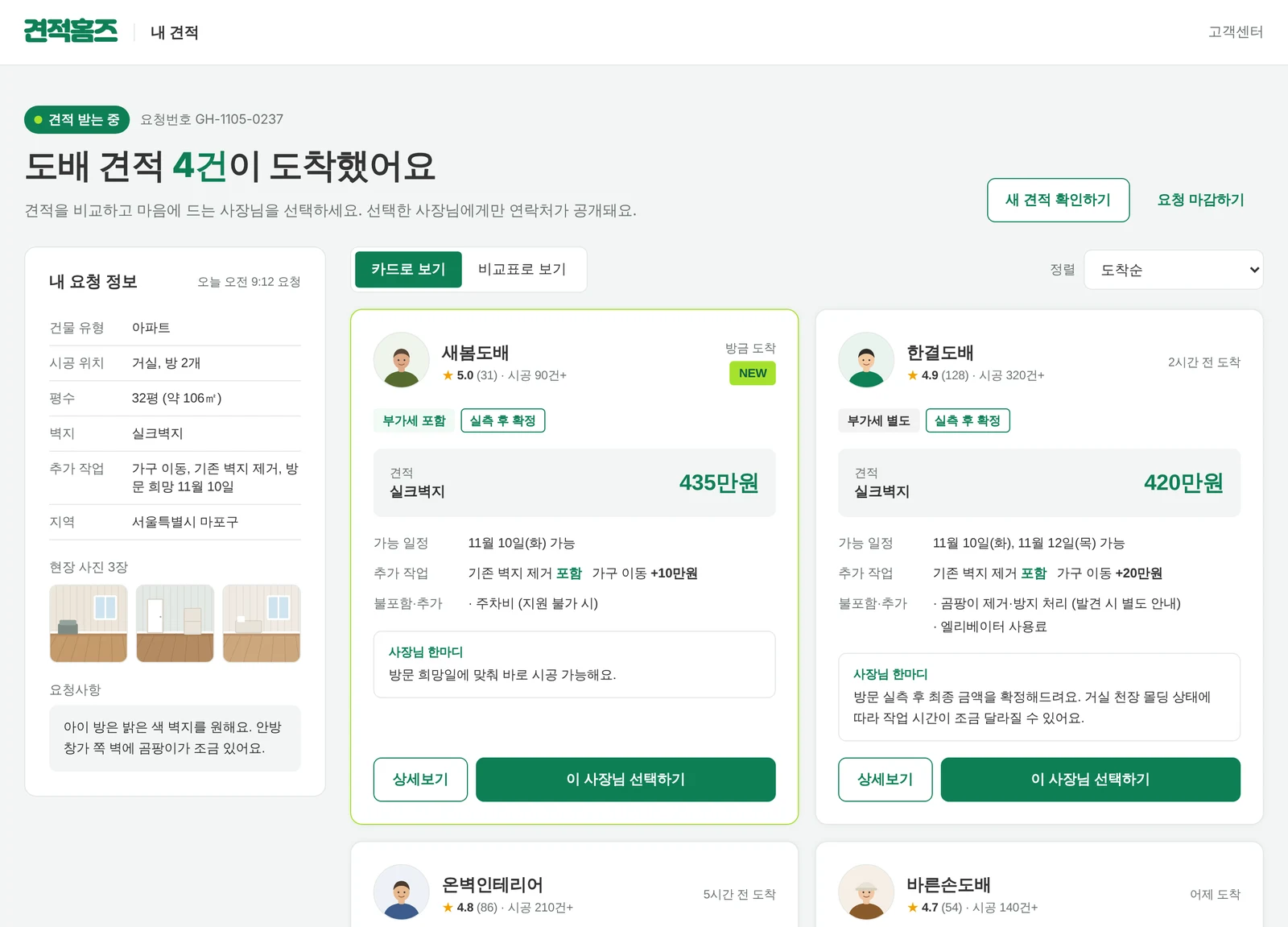
Task: Click 바른손도배 company name
Action: [x=948, y=885]
